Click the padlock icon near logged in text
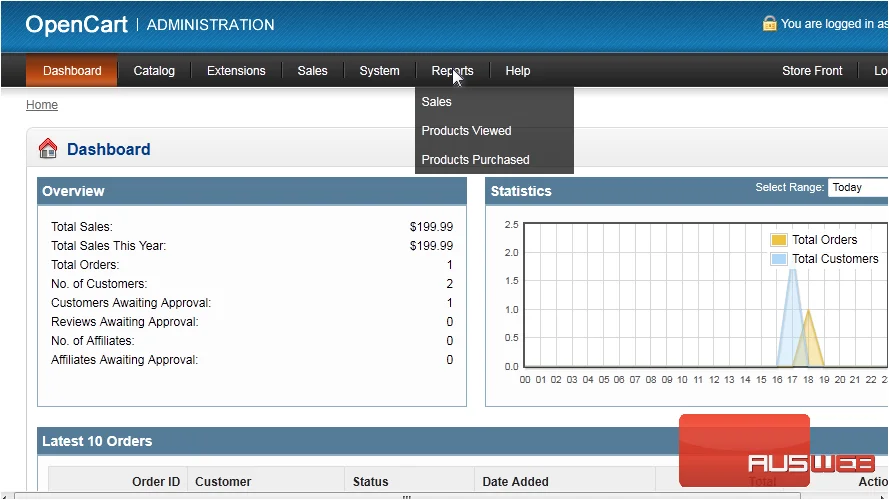 (769, 23)
